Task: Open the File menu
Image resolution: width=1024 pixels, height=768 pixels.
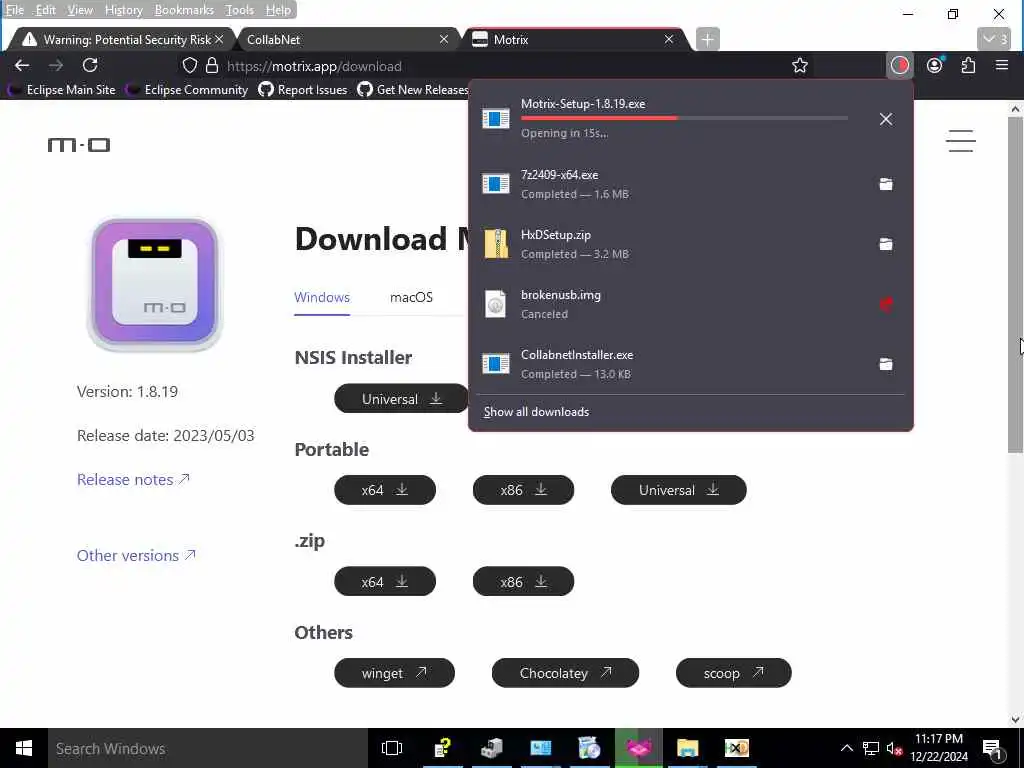Action: (x=14, y=10)
